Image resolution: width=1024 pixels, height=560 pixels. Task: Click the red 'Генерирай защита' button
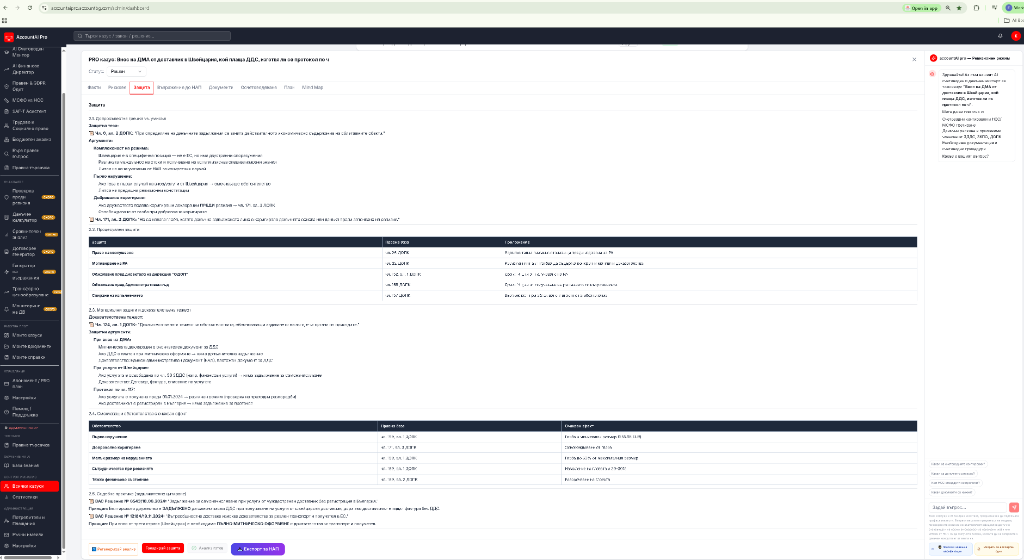point(163,548)
